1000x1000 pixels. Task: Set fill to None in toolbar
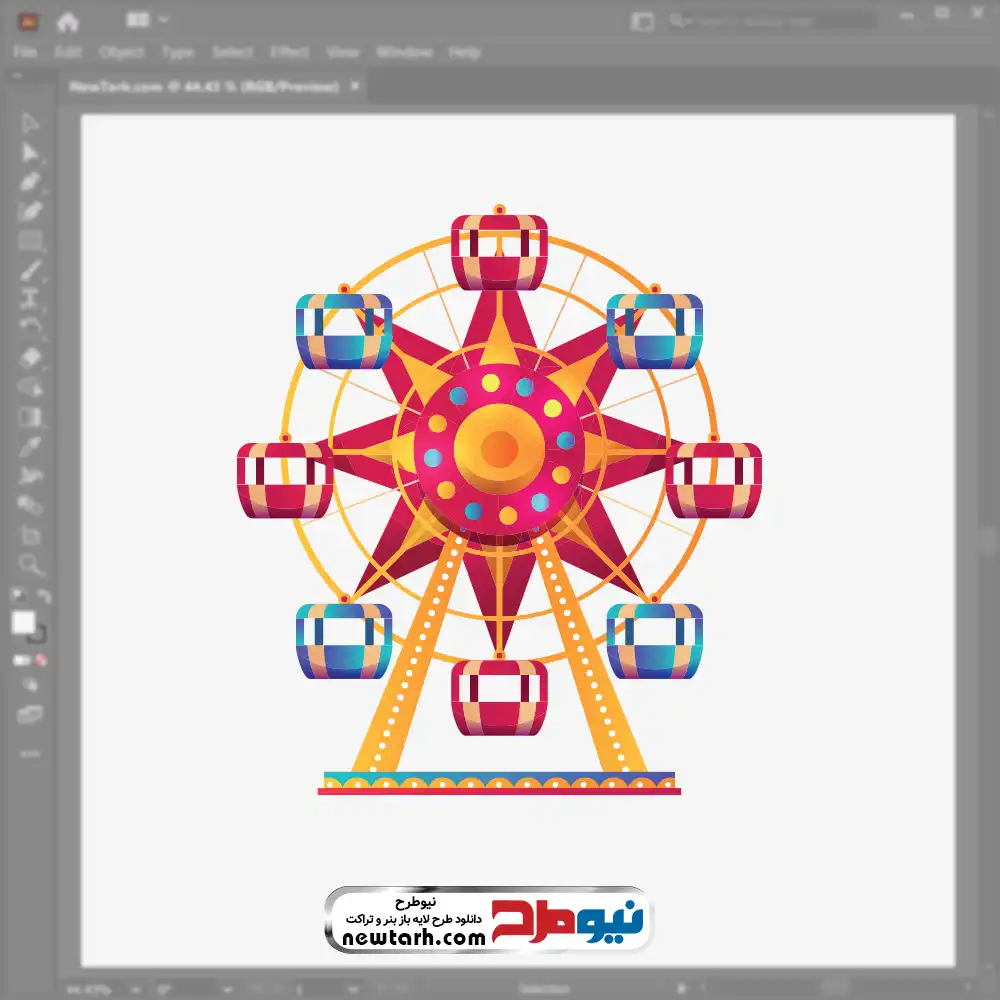pos(42,661)
